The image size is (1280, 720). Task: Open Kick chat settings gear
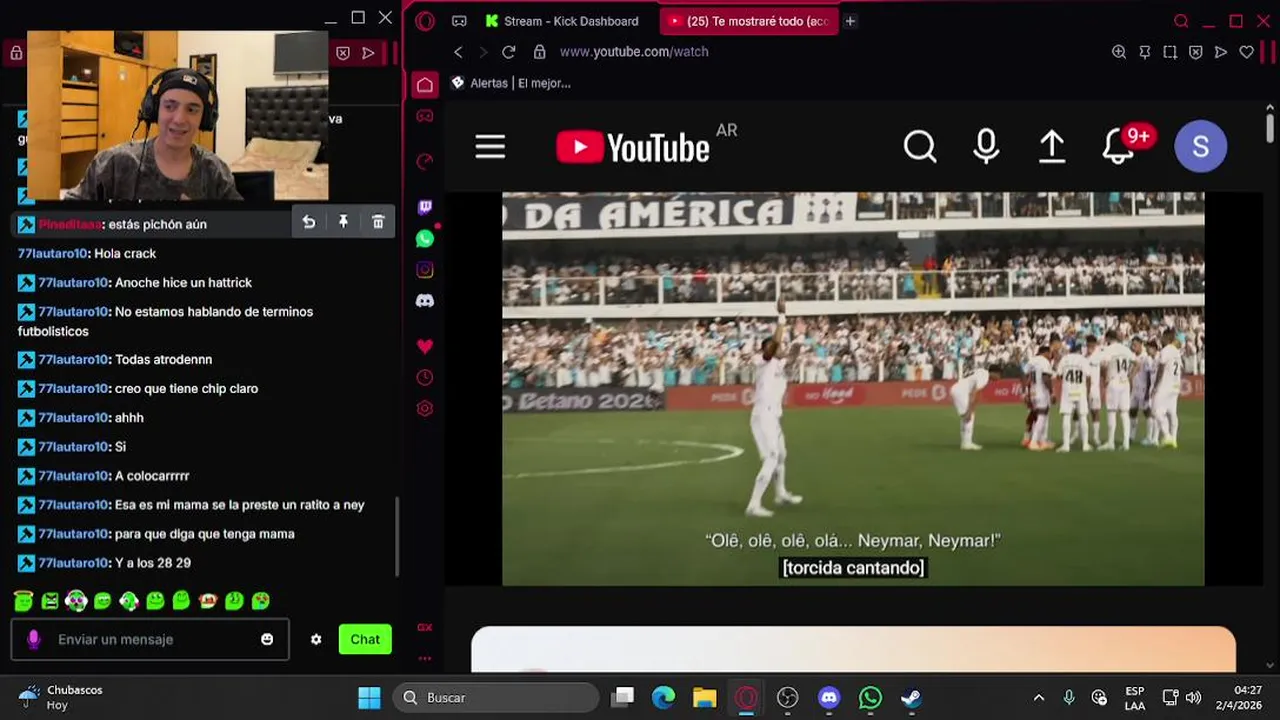click(x=316, y=639)
